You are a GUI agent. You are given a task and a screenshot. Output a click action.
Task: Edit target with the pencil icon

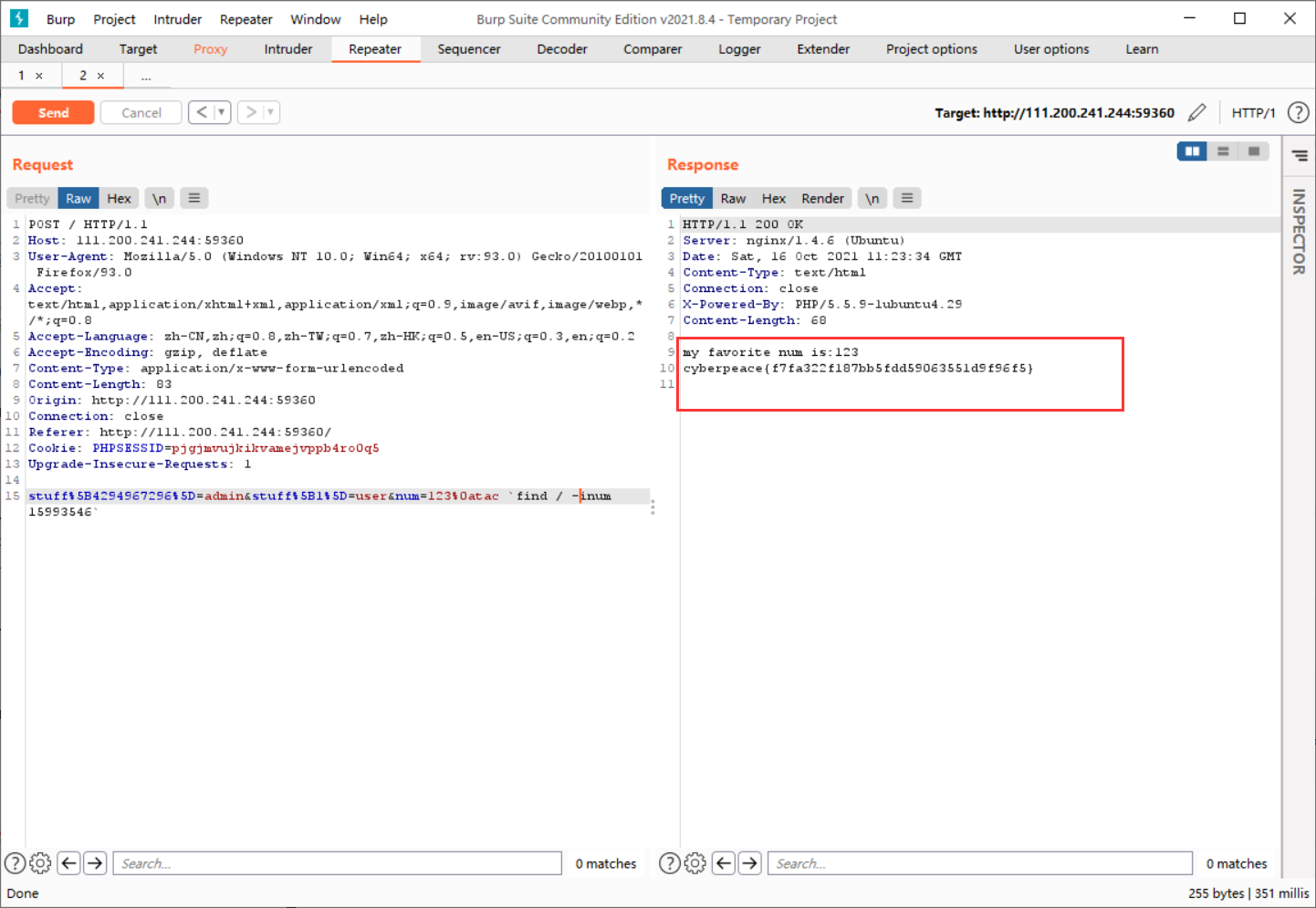coord(1196,112)
